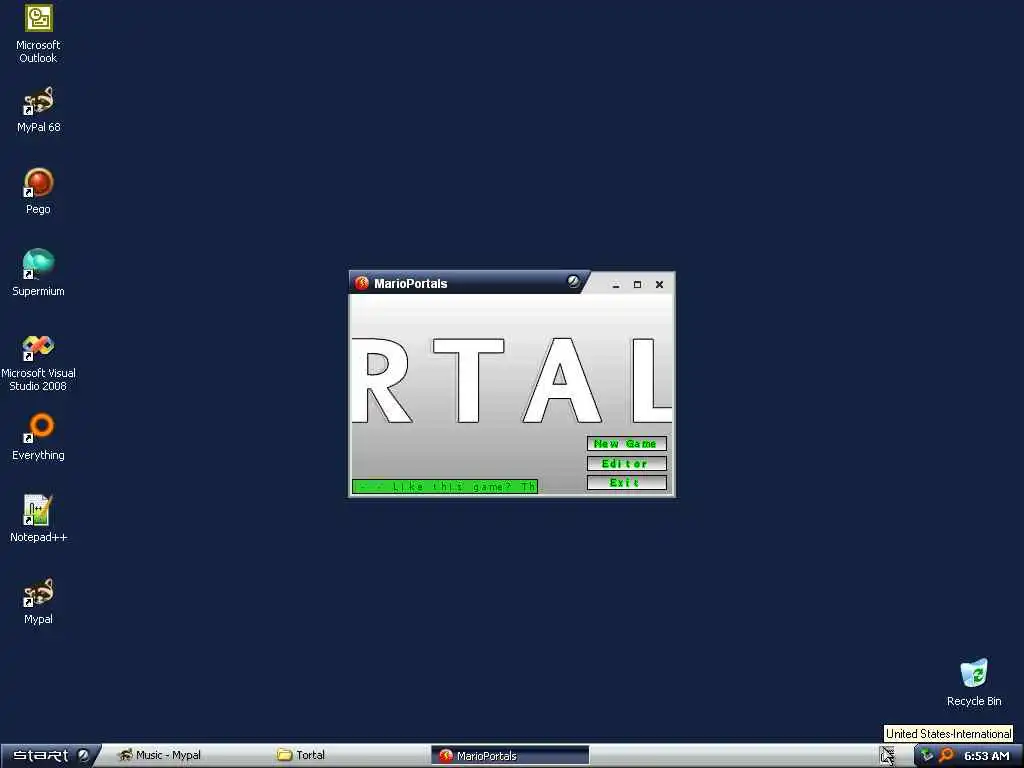Click the MarioPortals title bar app icon
The width and height of the screenshot is (1024, 768).
tap(362, 283)
